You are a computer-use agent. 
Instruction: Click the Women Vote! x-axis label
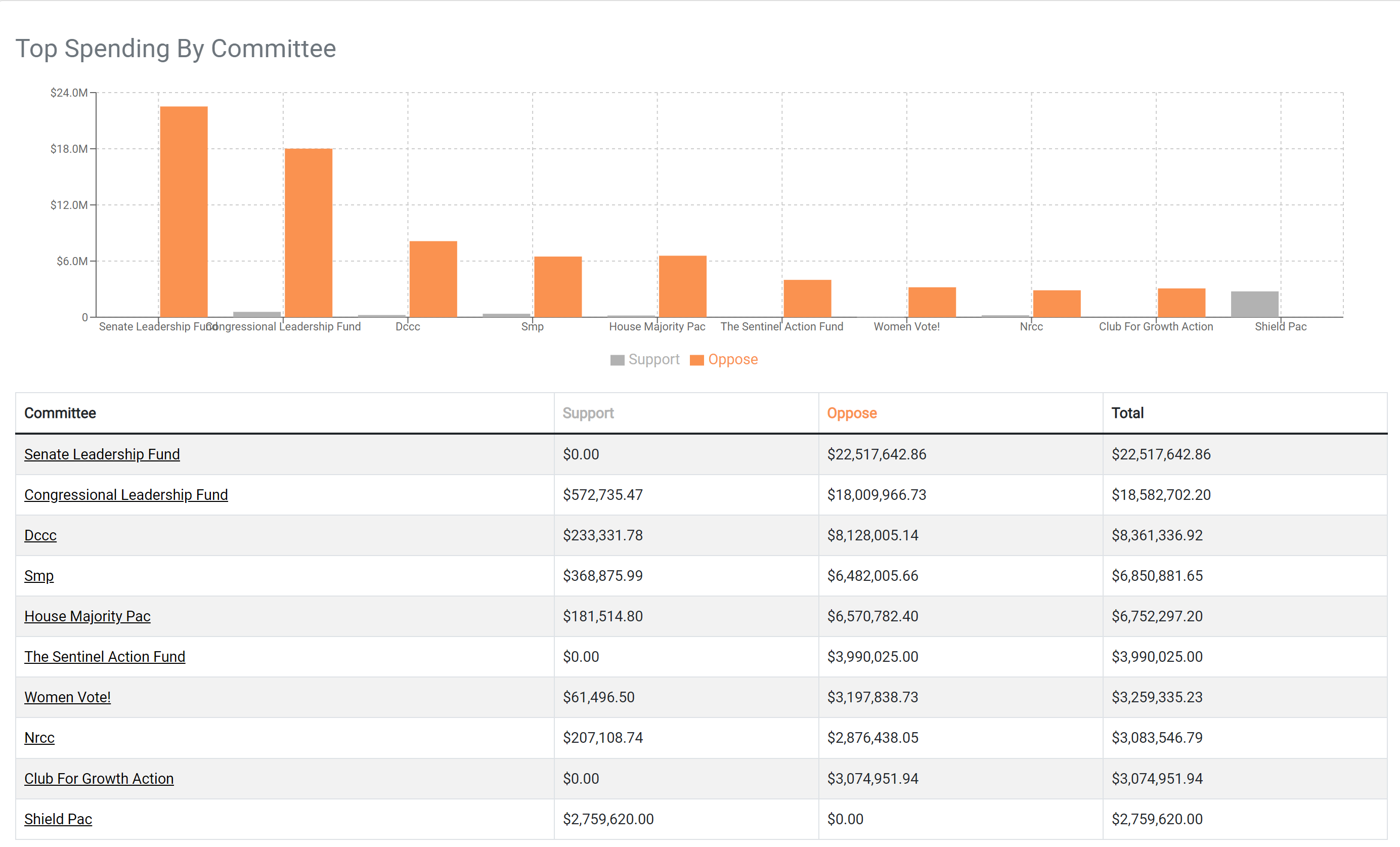point(907,326)
